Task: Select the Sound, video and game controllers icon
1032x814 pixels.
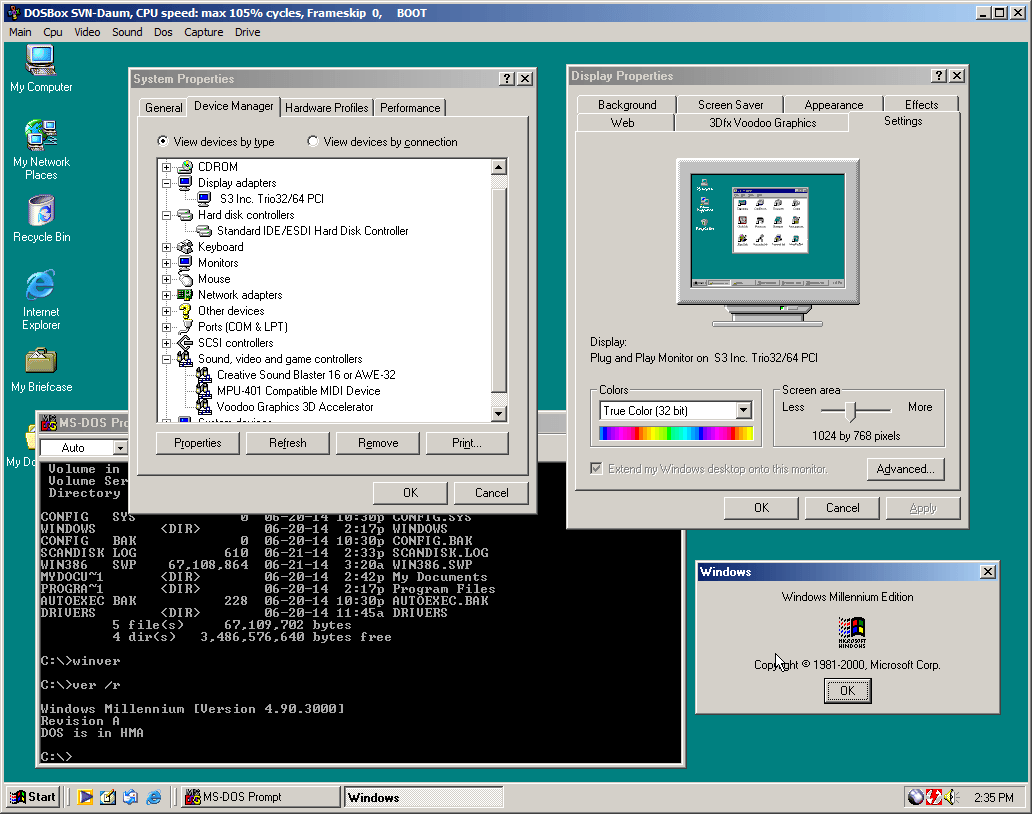Action: point(185,359)
